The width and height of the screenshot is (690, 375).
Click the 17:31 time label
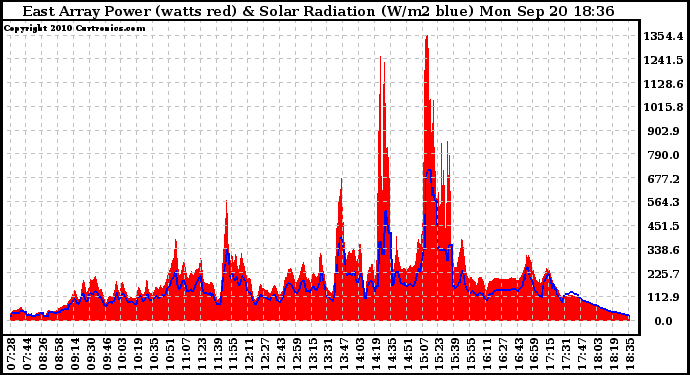tap(566, 354)
